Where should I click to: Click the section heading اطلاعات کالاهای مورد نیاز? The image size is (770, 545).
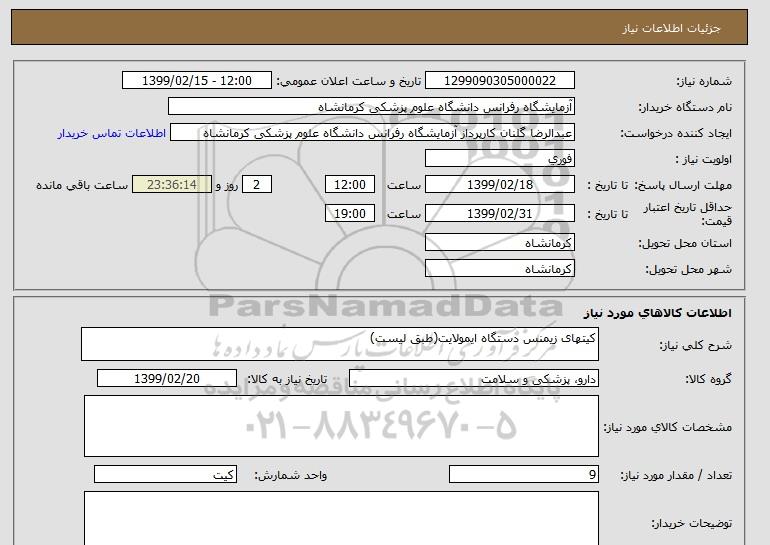[658, 313]
